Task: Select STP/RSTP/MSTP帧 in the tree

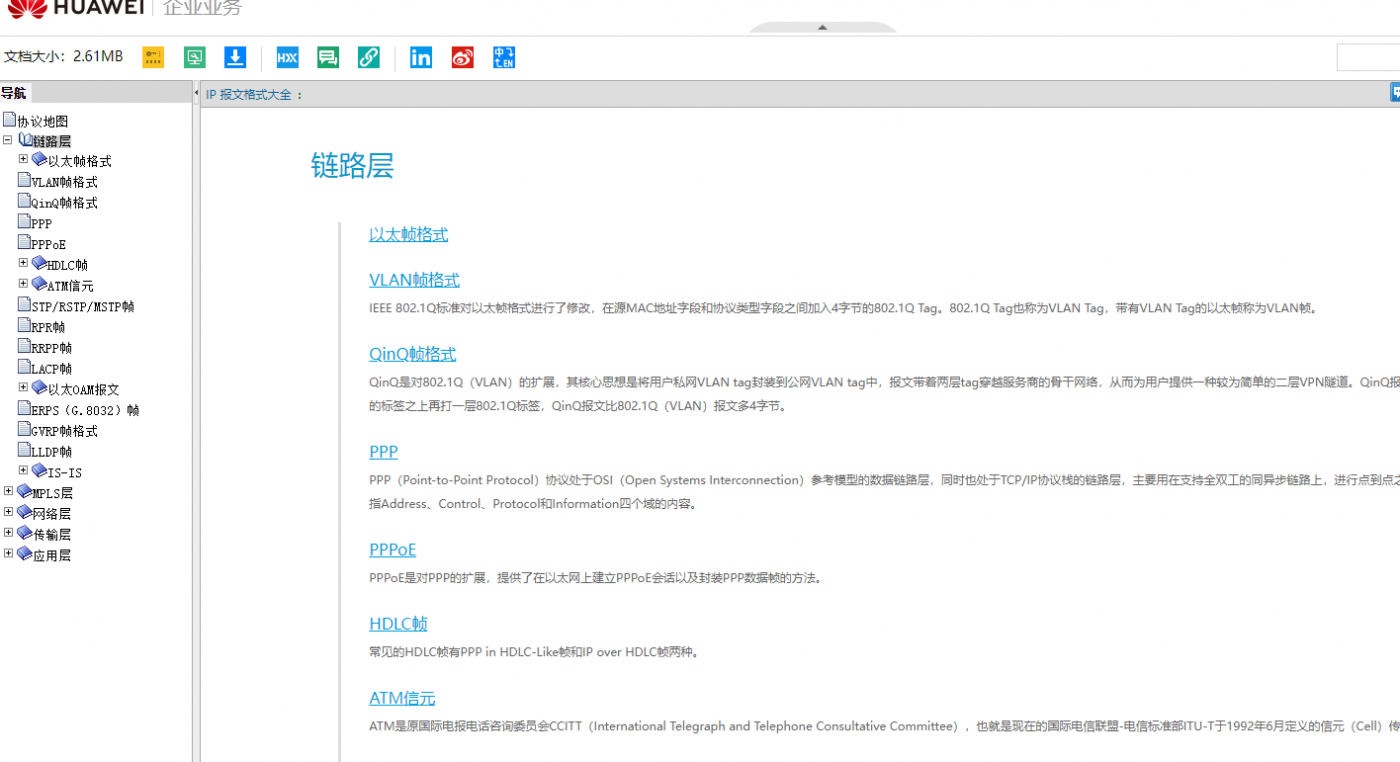Action: click(x=82, y=307)
